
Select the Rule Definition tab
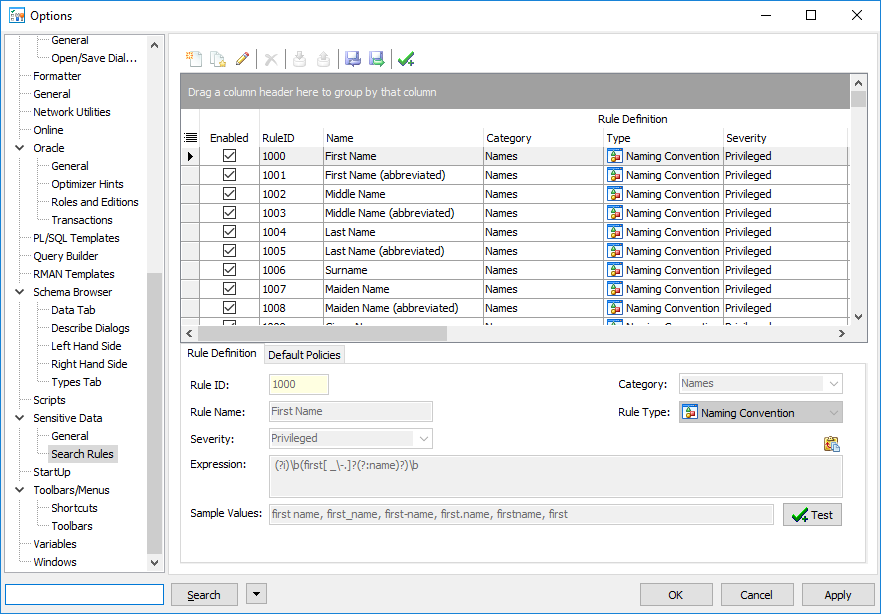coord(221,353)
